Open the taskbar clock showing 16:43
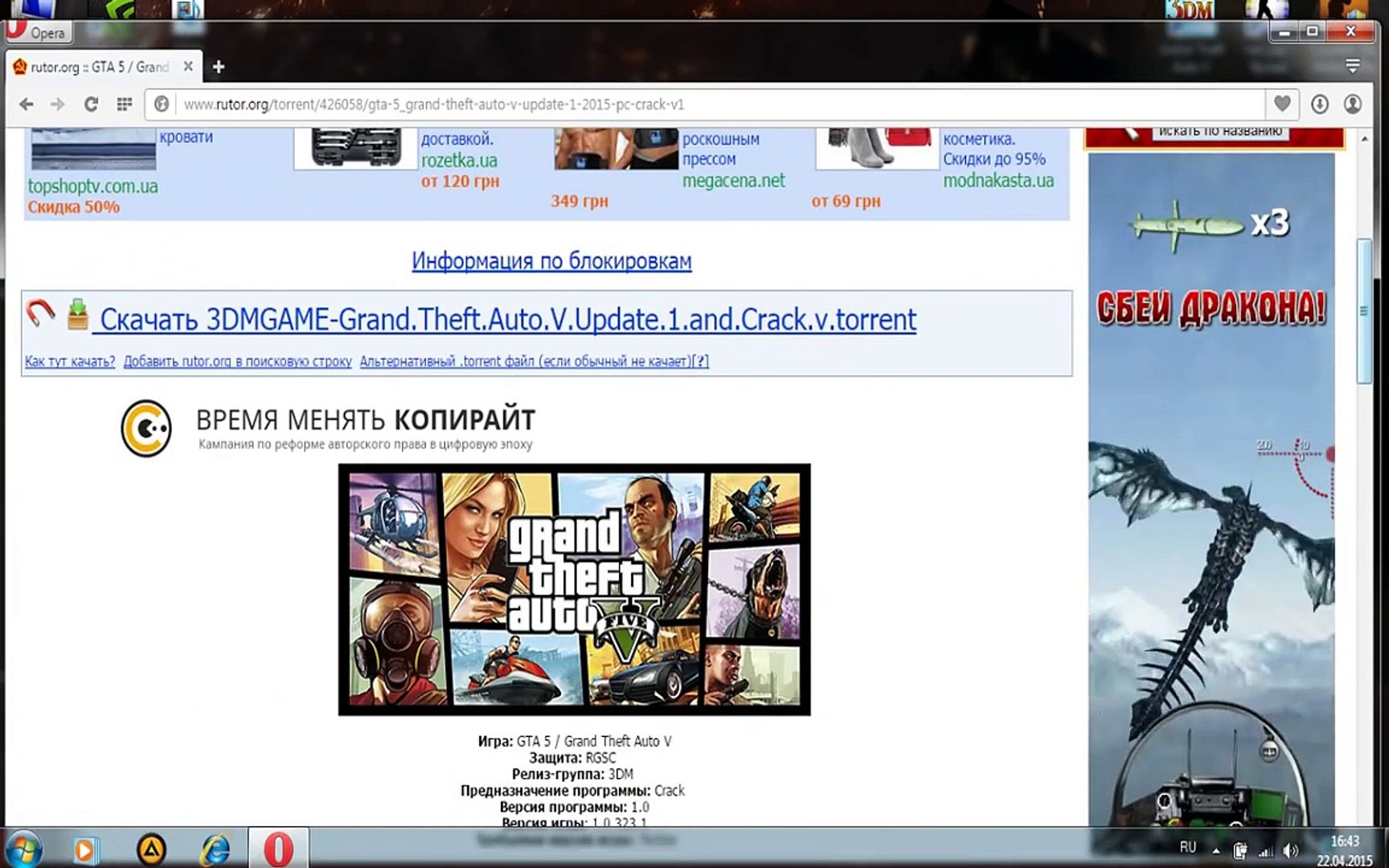This screenshot has height=868, width=1389. pos(1345,850)
